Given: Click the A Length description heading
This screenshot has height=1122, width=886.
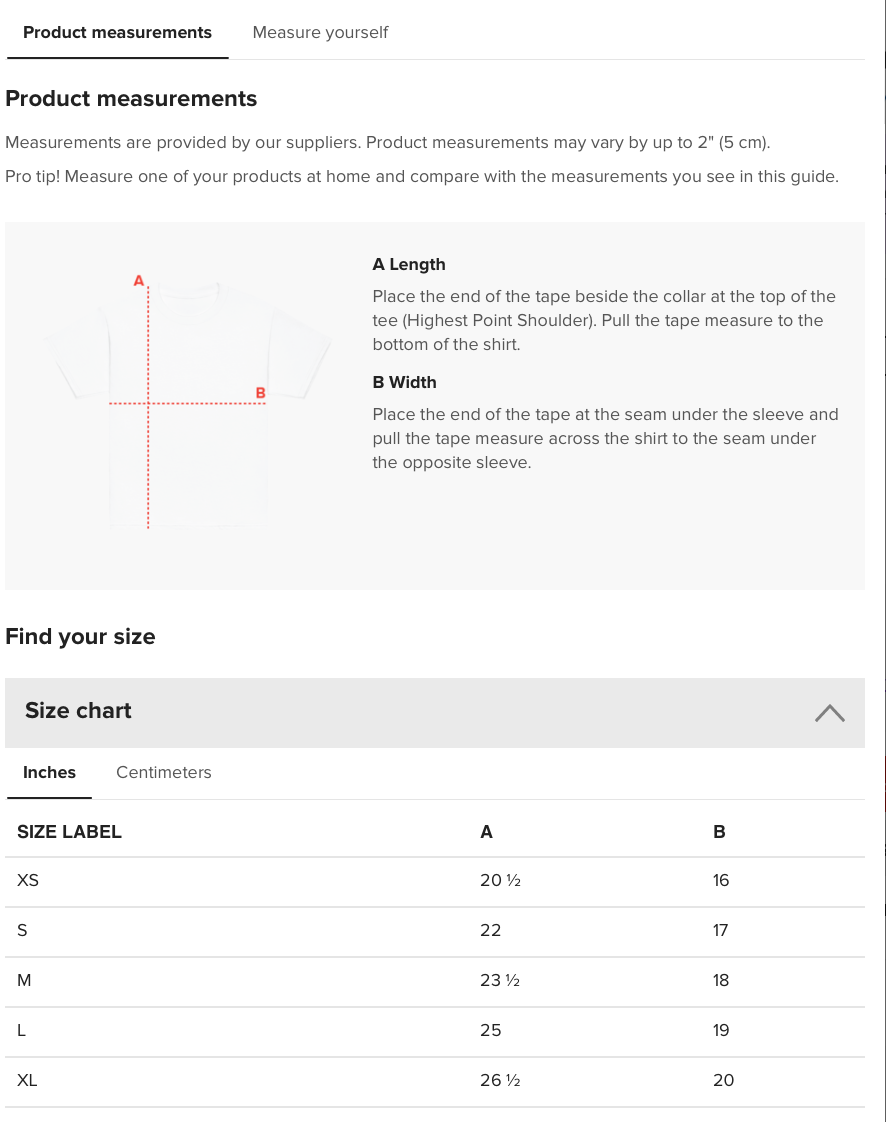Looking at the screenshot, I should [409, 265].
